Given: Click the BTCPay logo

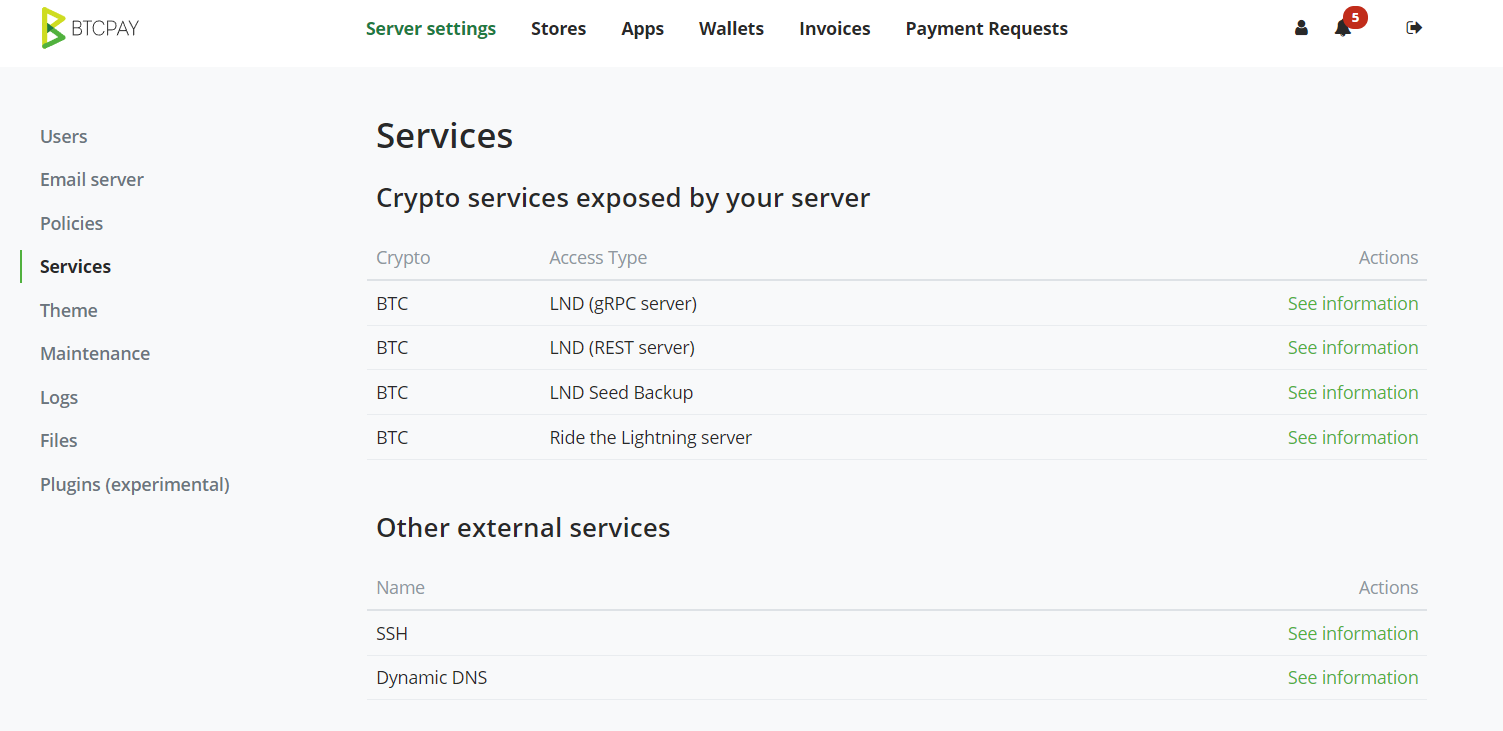Looking at the screenshot, I should [x=90, y=28].
